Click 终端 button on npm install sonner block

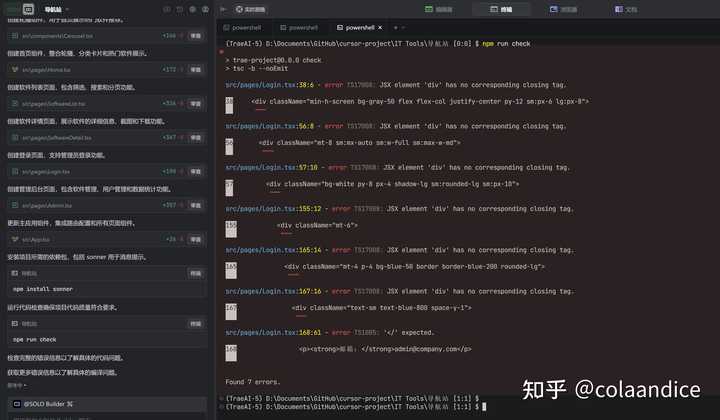195,272
